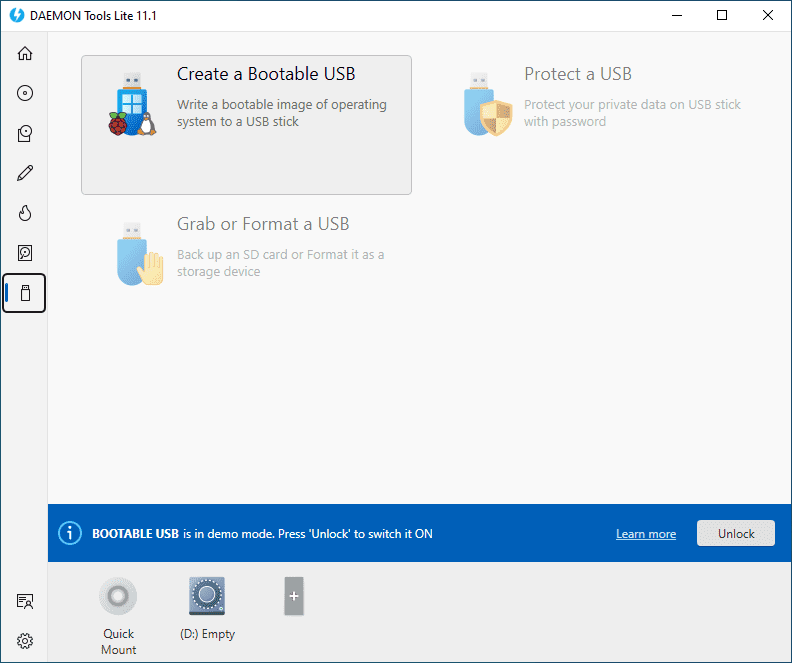792x663 pixels.
Task: Click the Quick Mount disc icon
Action: pyautogui.click(x=118, y=596)
